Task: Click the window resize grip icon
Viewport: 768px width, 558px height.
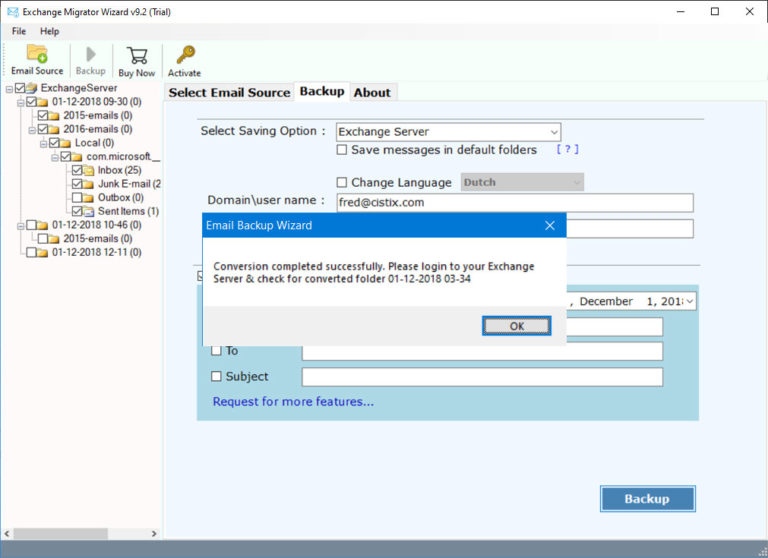Action: click(762, 552)
